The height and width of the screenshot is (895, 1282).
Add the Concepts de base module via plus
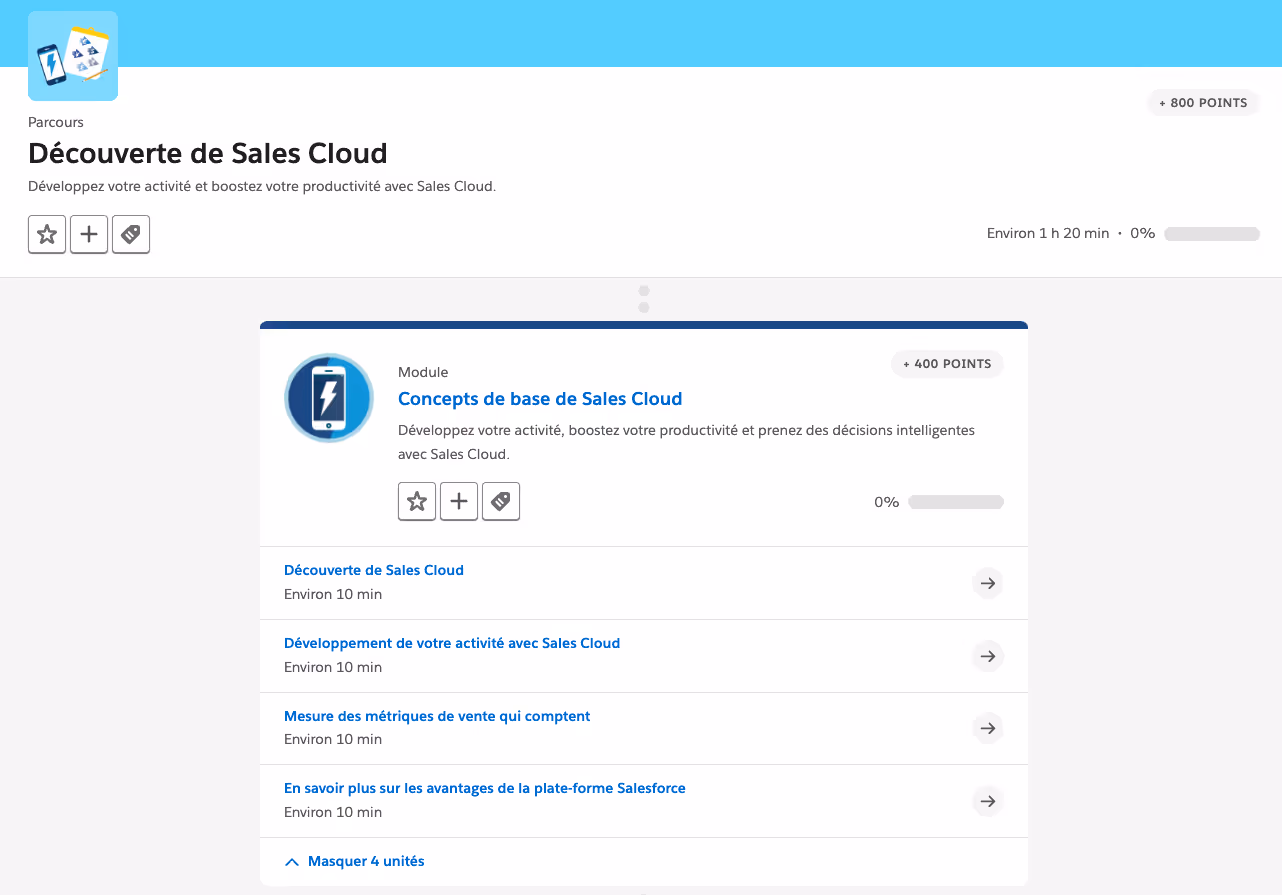coord(459,501)
